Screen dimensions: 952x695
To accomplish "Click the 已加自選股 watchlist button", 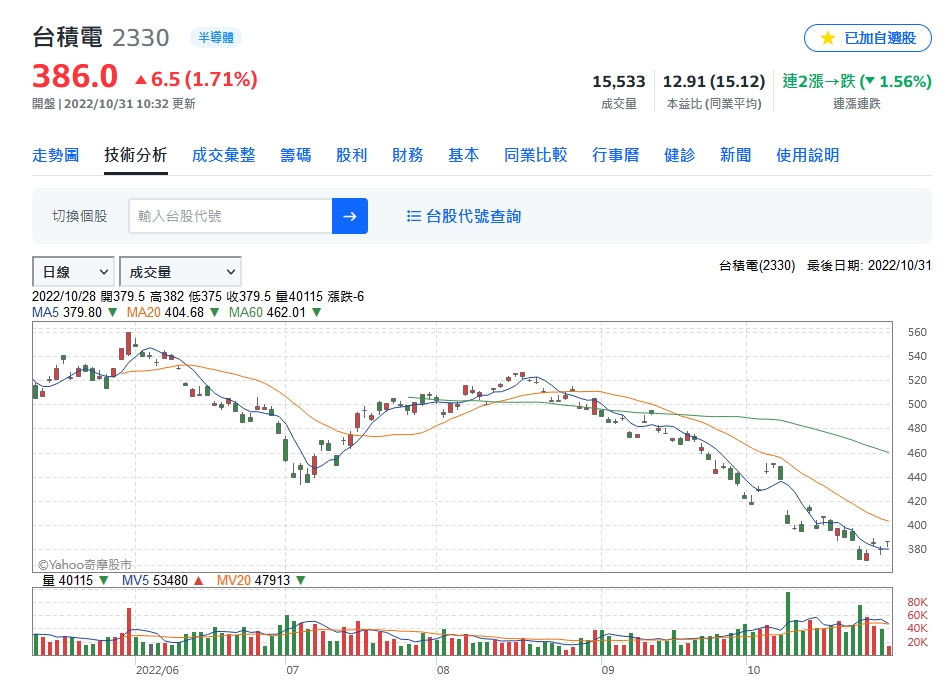I will pyautogui.click(x=868, y=38).
